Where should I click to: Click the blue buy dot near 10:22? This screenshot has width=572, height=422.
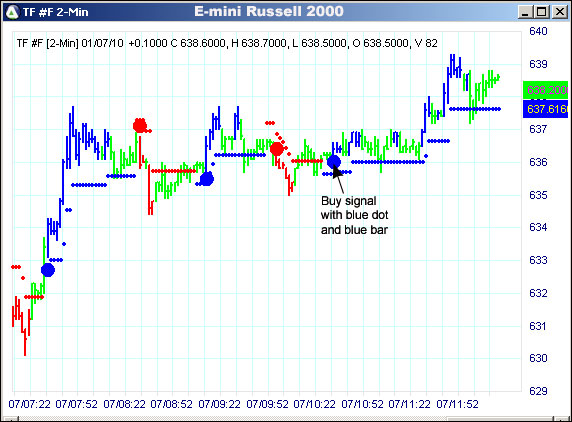tap(334, 162)
